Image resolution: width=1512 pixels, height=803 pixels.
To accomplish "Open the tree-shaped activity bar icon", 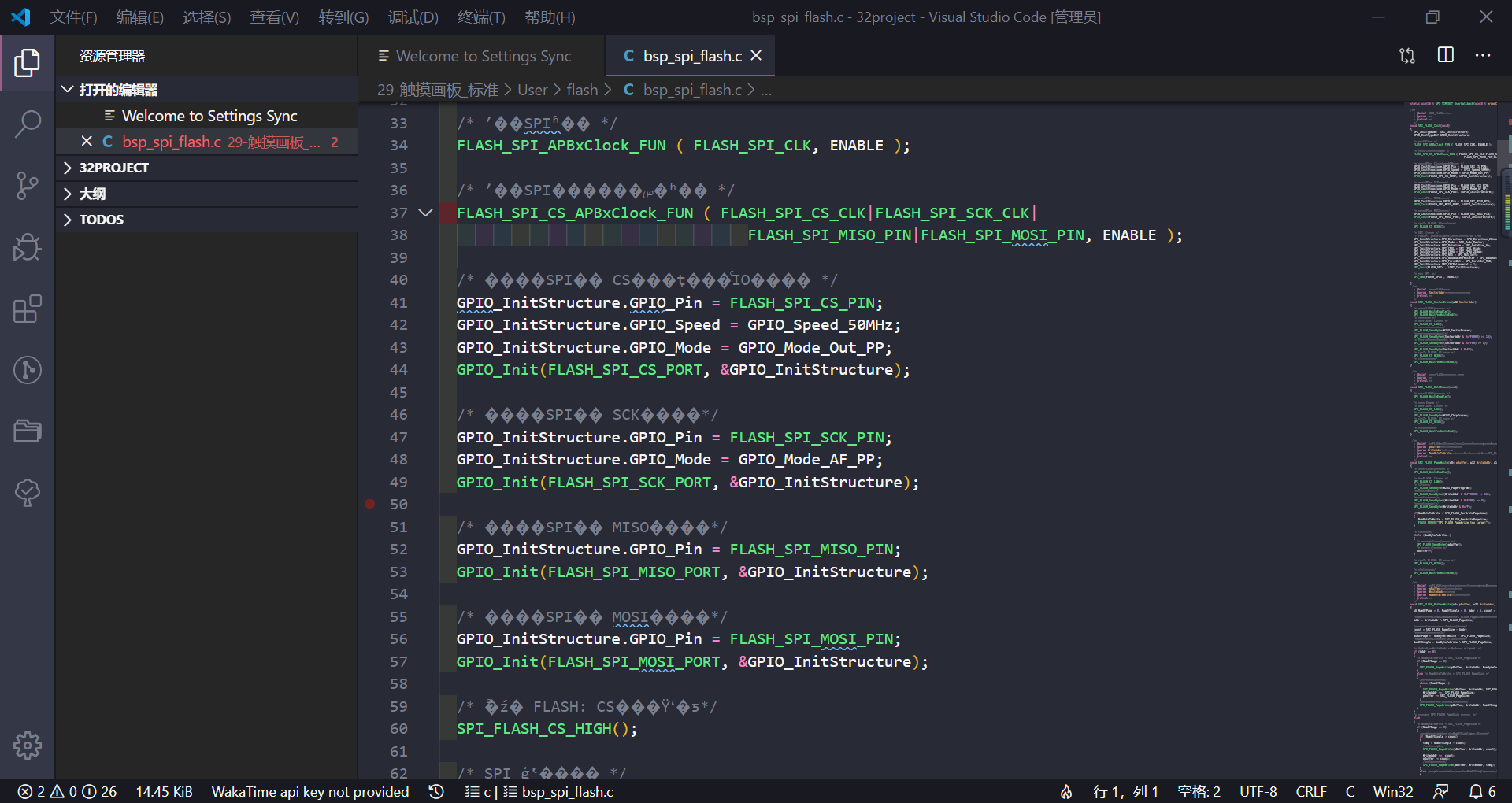I will coord(28,493).
